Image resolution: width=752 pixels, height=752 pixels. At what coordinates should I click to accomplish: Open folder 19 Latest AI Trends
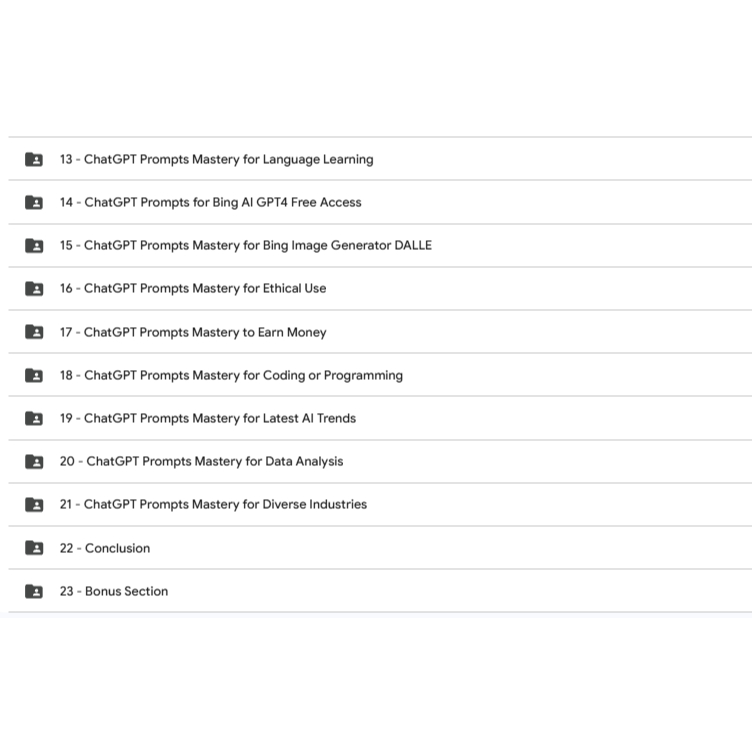point(207,418)
